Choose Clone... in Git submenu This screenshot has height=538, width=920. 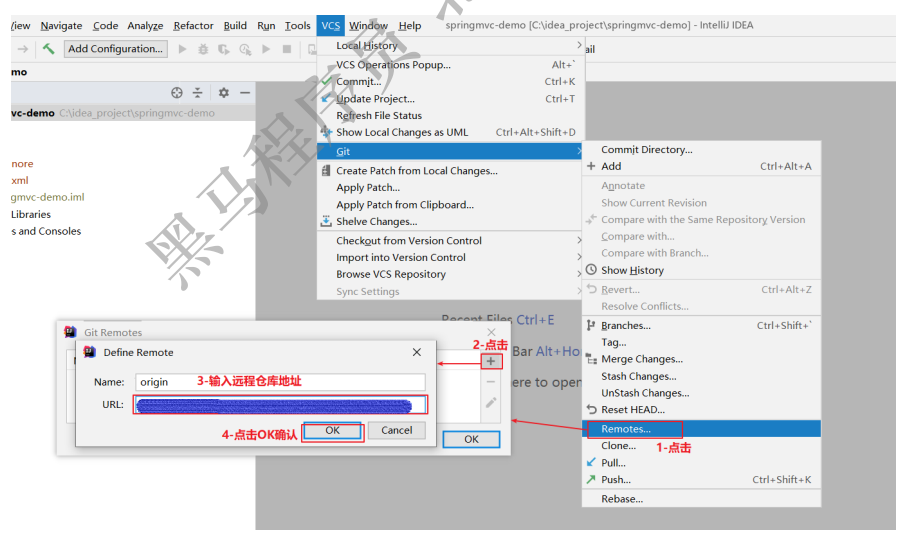click(701, 446)
